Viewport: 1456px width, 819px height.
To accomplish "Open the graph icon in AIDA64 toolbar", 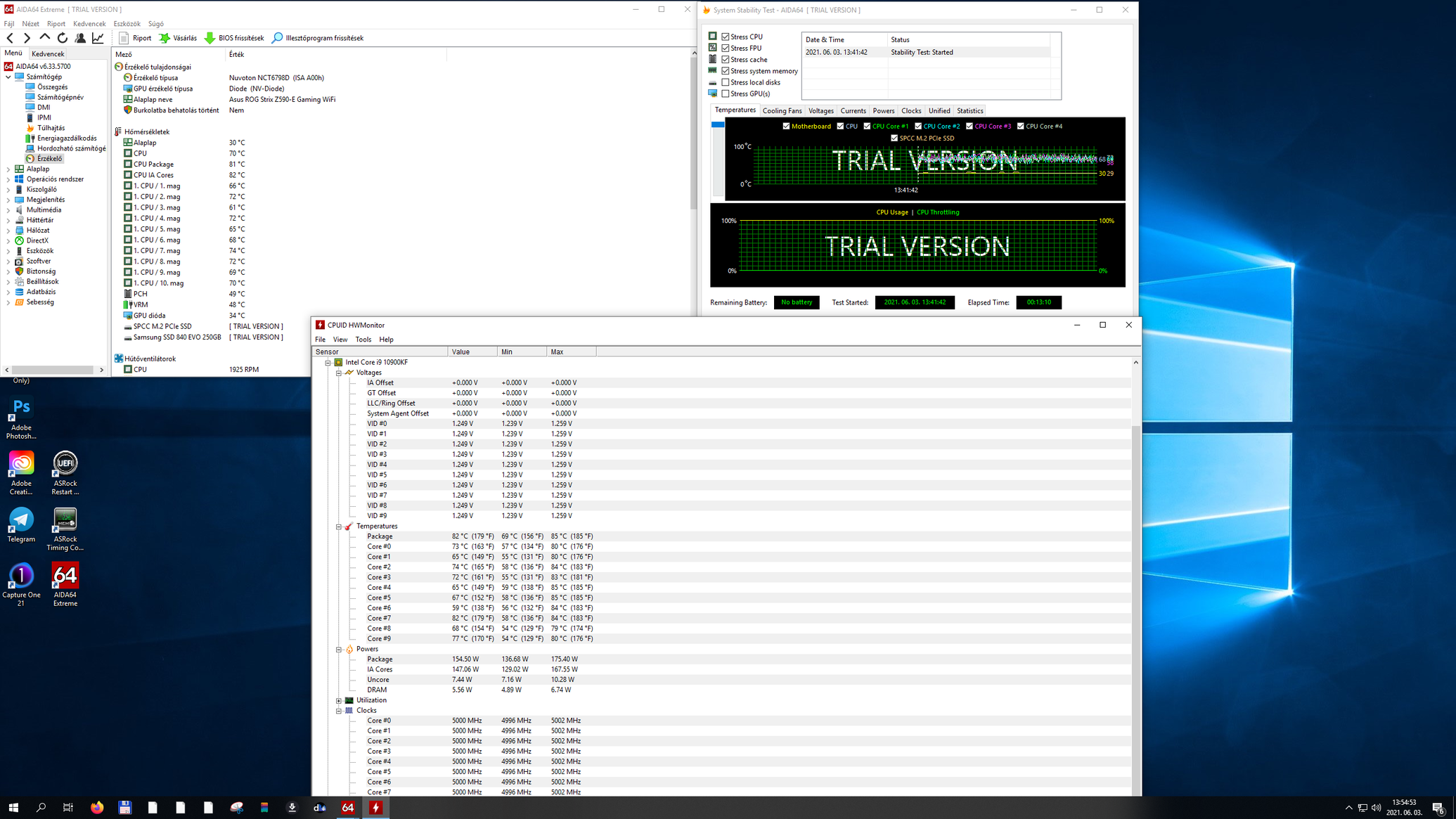I will (x=98, y=38).
